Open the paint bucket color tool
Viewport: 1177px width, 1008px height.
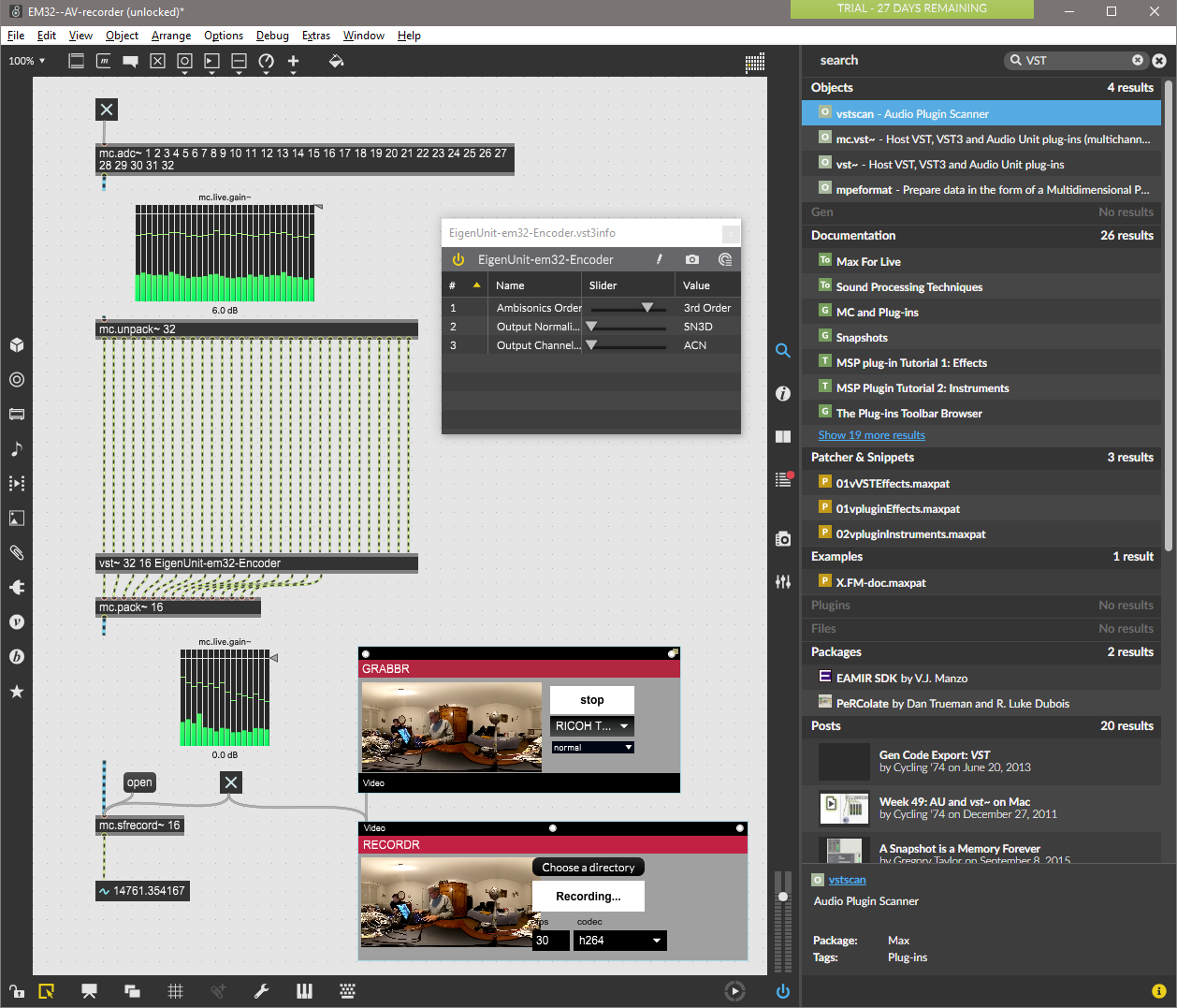pos(337,61)
